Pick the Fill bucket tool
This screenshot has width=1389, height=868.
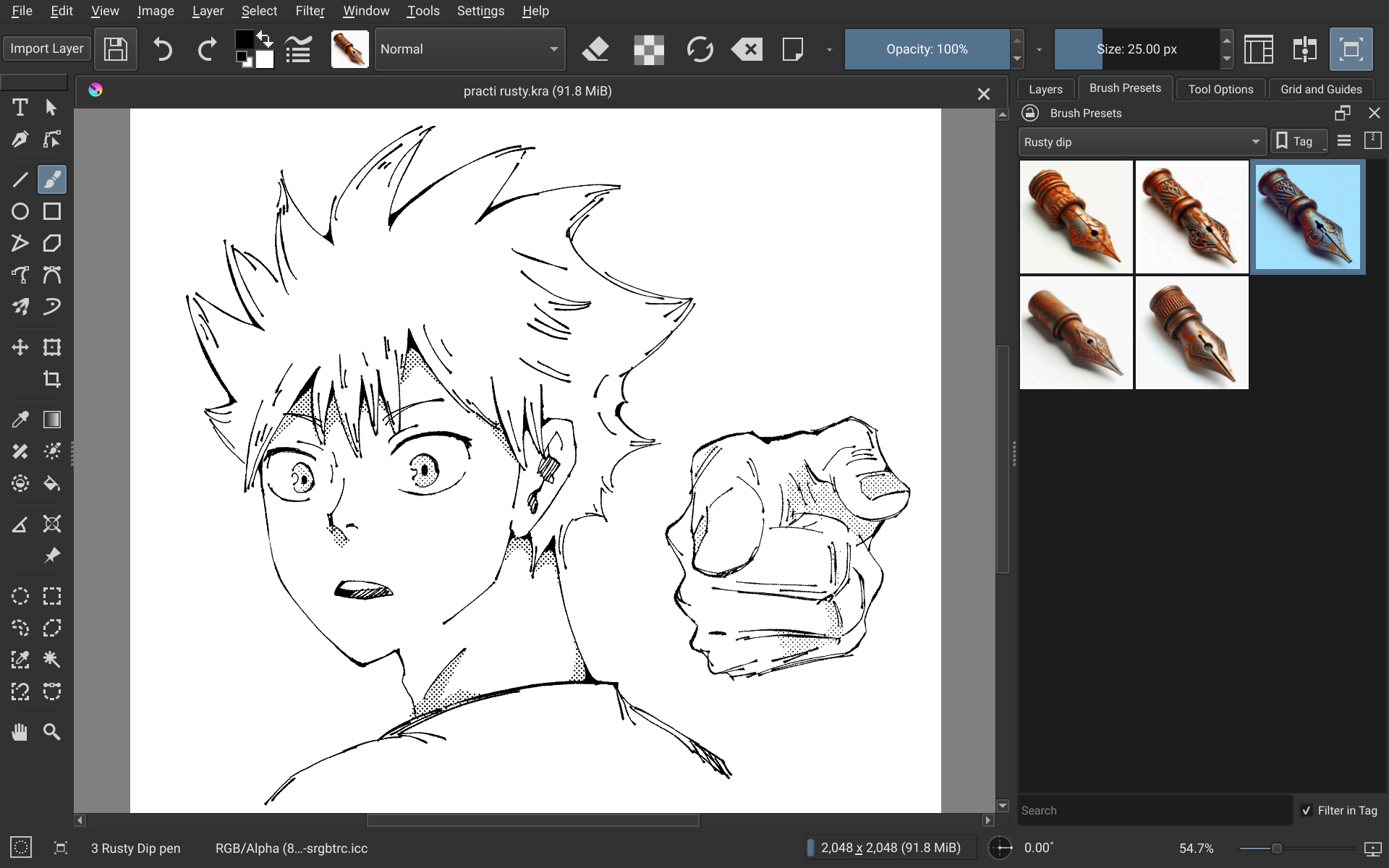[51, 483]
